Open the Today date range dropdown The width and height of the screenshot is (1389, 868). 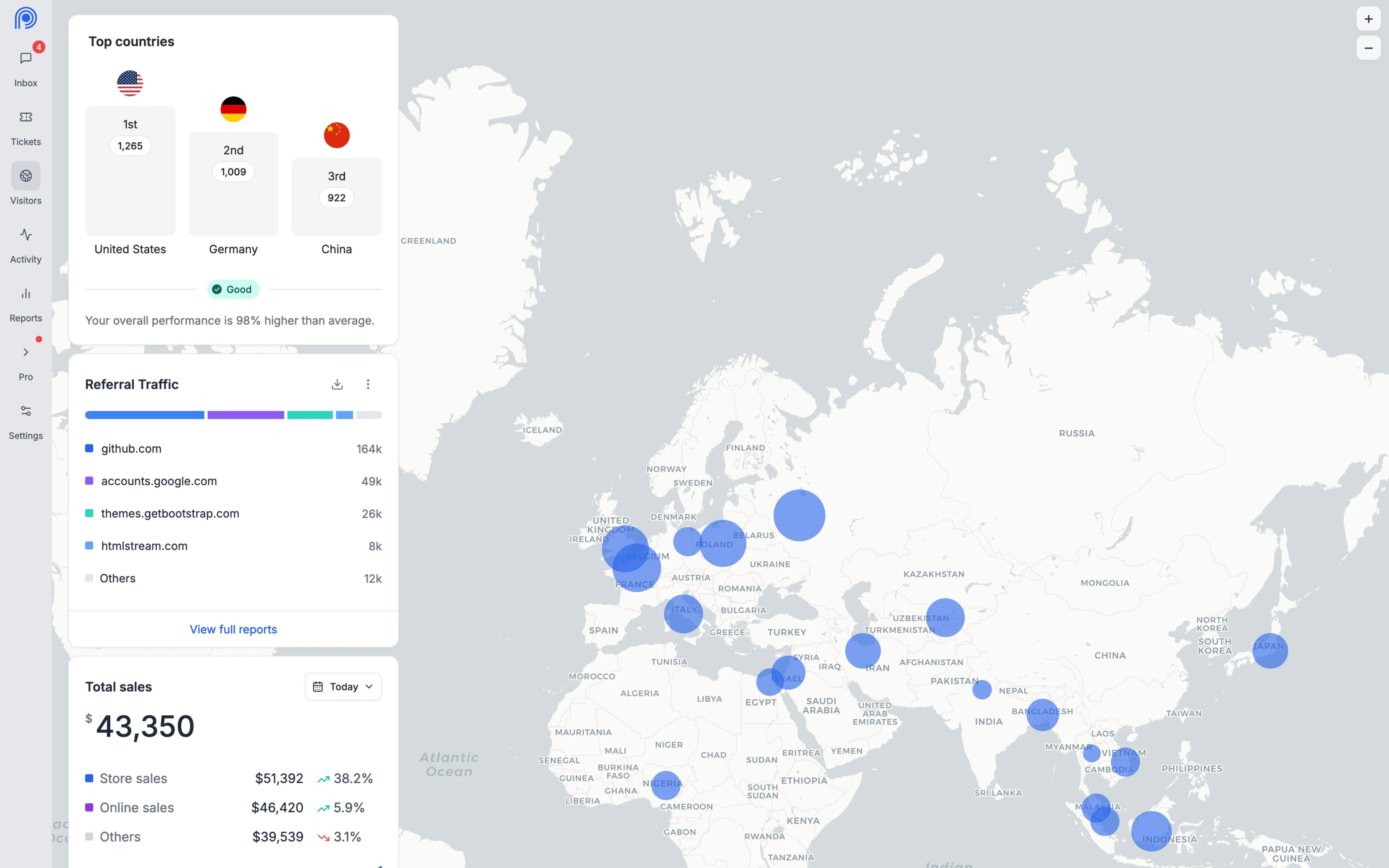343,686
